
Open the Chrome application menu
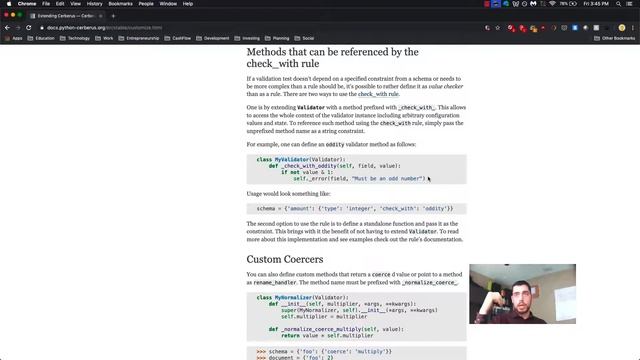(x=27, y=4)
